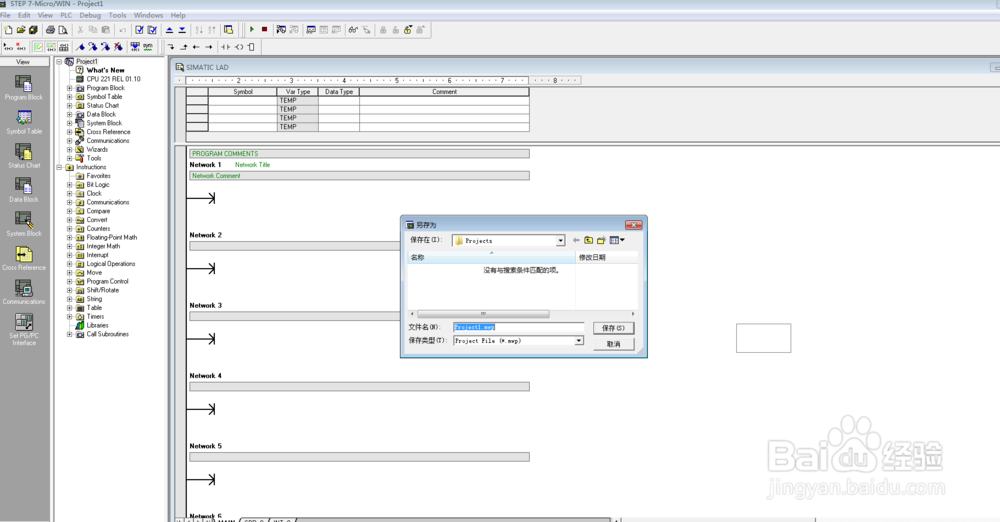Click the cancel button in the dialog
Image resolution: width=1000 pixels, height=522 pixels.
(613, 344)
